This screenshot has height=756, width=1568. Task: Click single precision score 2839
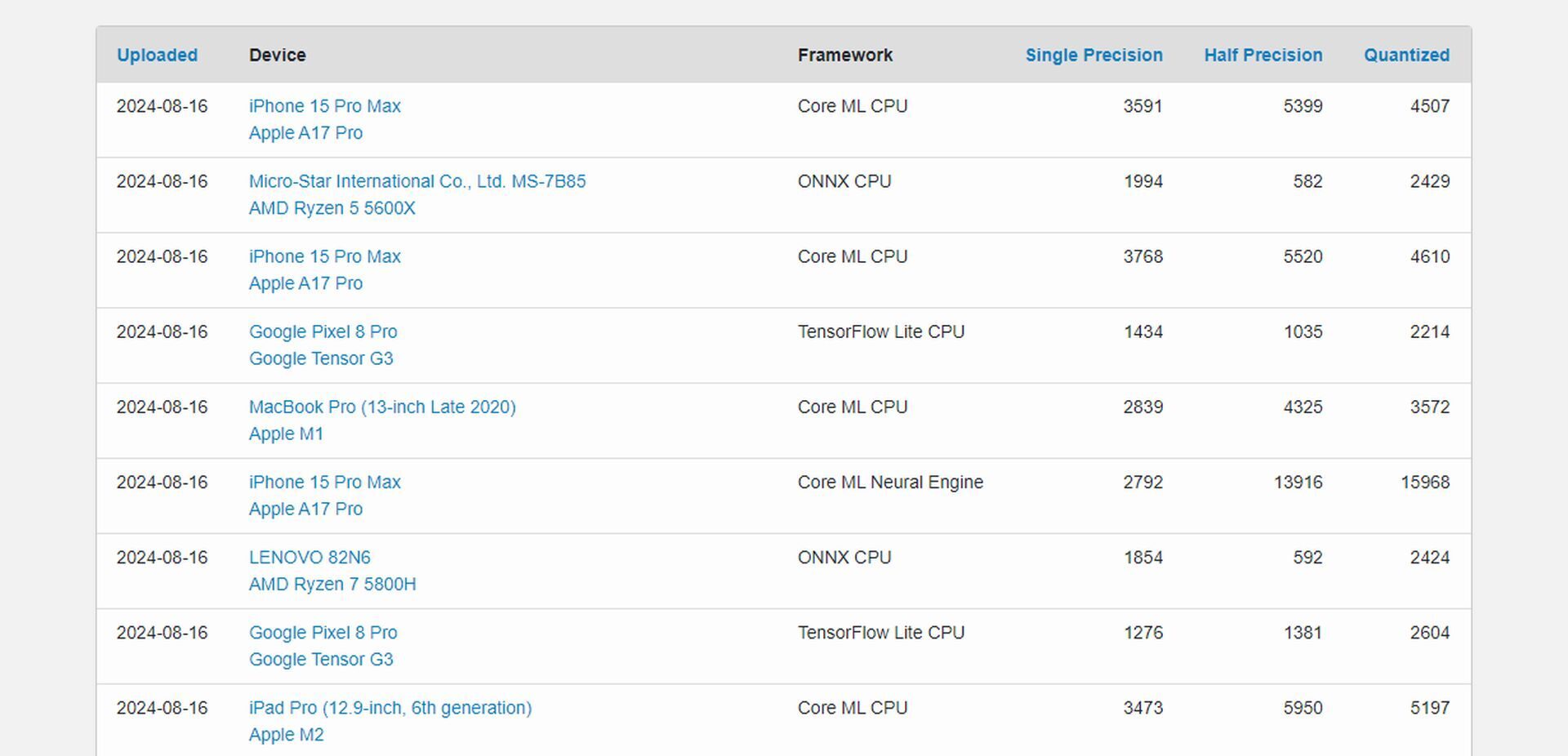(1143, 407)
